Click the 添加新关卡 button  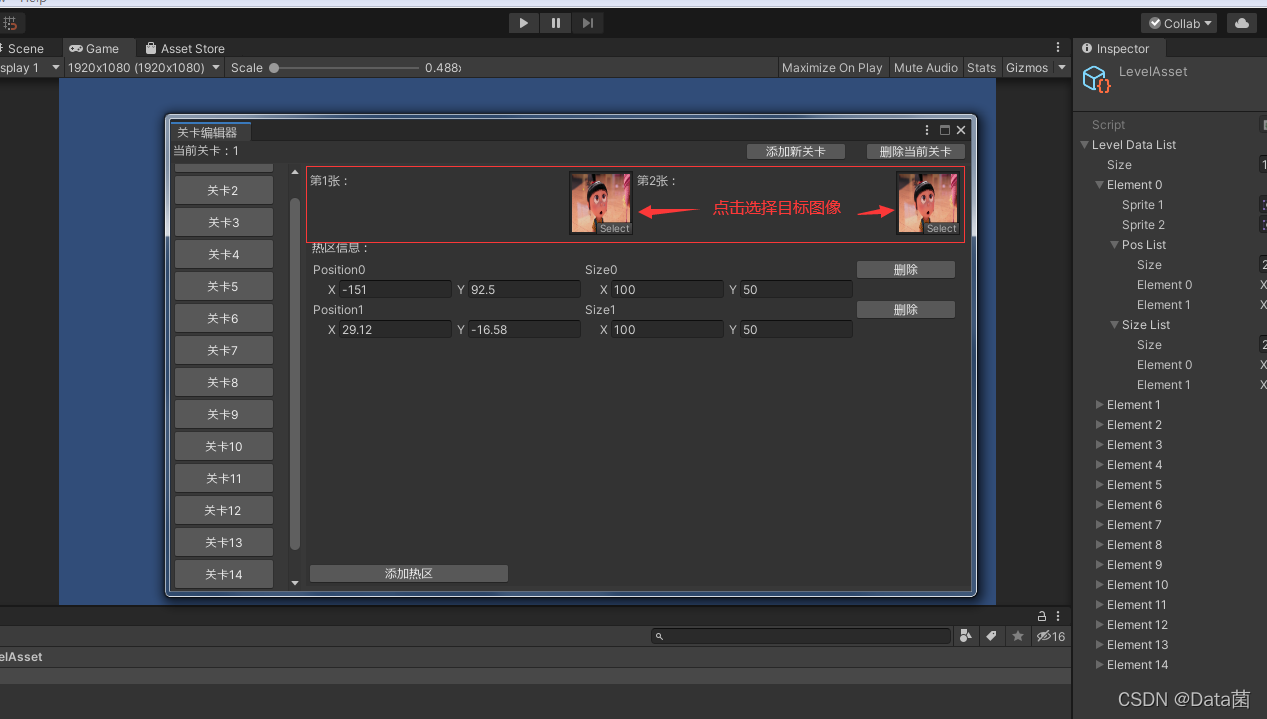(x=796, y=151)
